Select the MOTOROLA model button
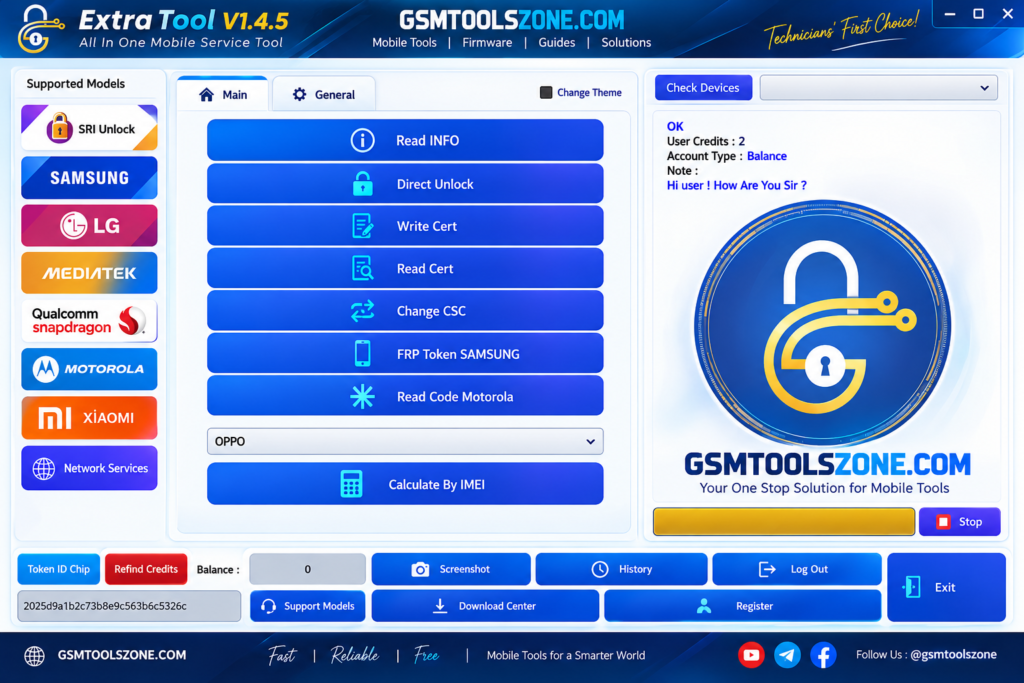This screenshot has width=1024, height=683. [89, 369]
